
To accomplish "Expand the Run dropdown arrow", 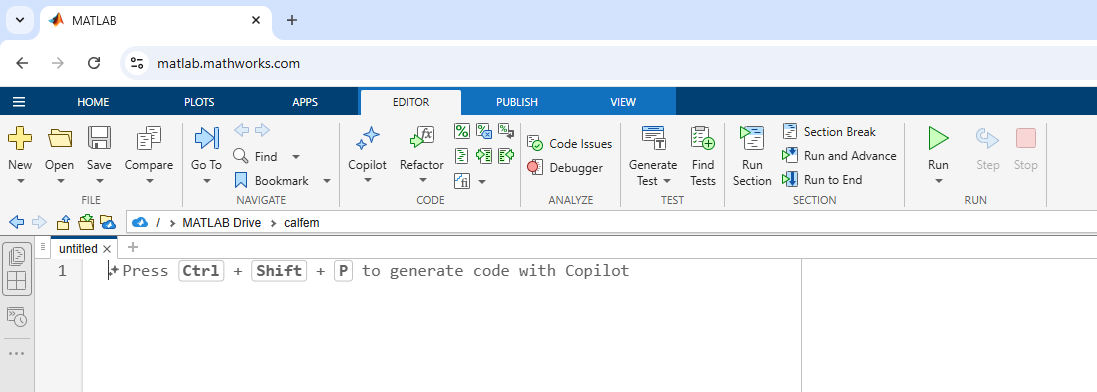I will point(938,181).
